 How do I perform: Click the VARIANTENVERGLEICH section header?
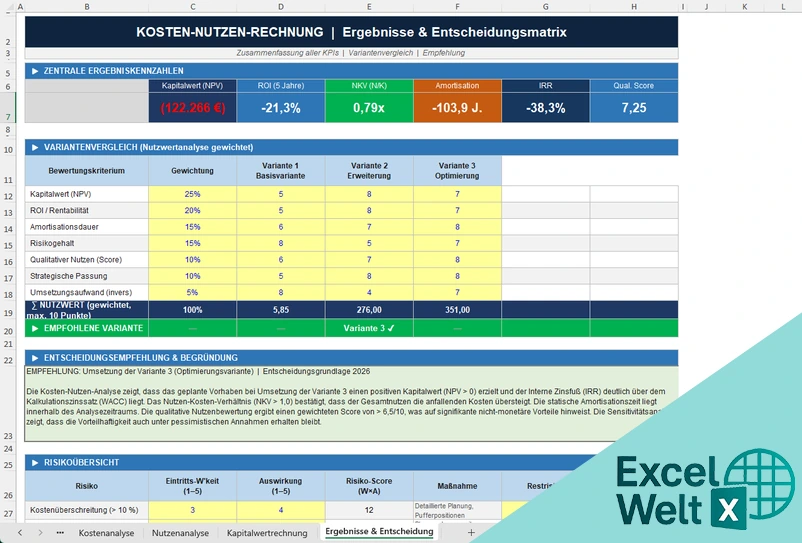point(351,147)
